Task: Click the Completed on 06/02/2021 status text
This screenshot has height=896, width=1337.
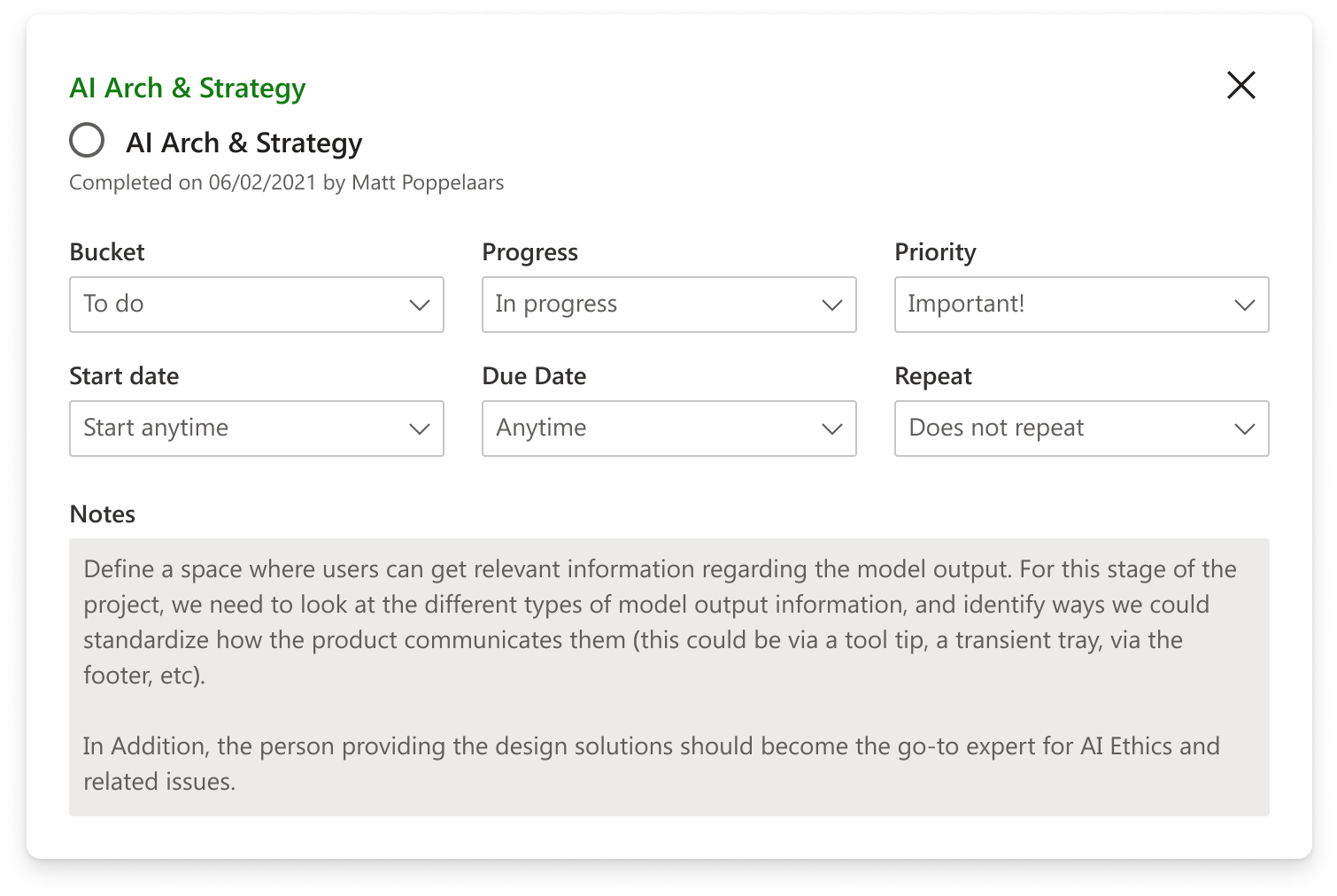Action: (286, 182)
